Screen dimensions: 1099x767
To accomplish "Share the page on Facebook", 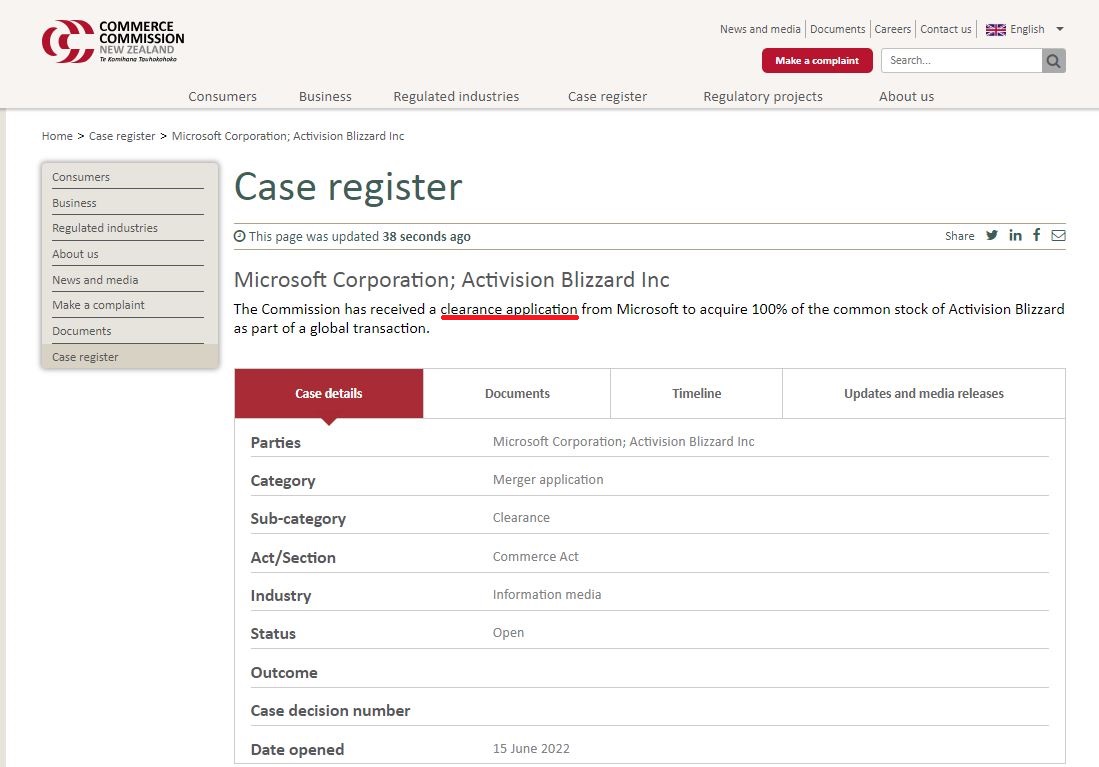I will [1037, 235].
